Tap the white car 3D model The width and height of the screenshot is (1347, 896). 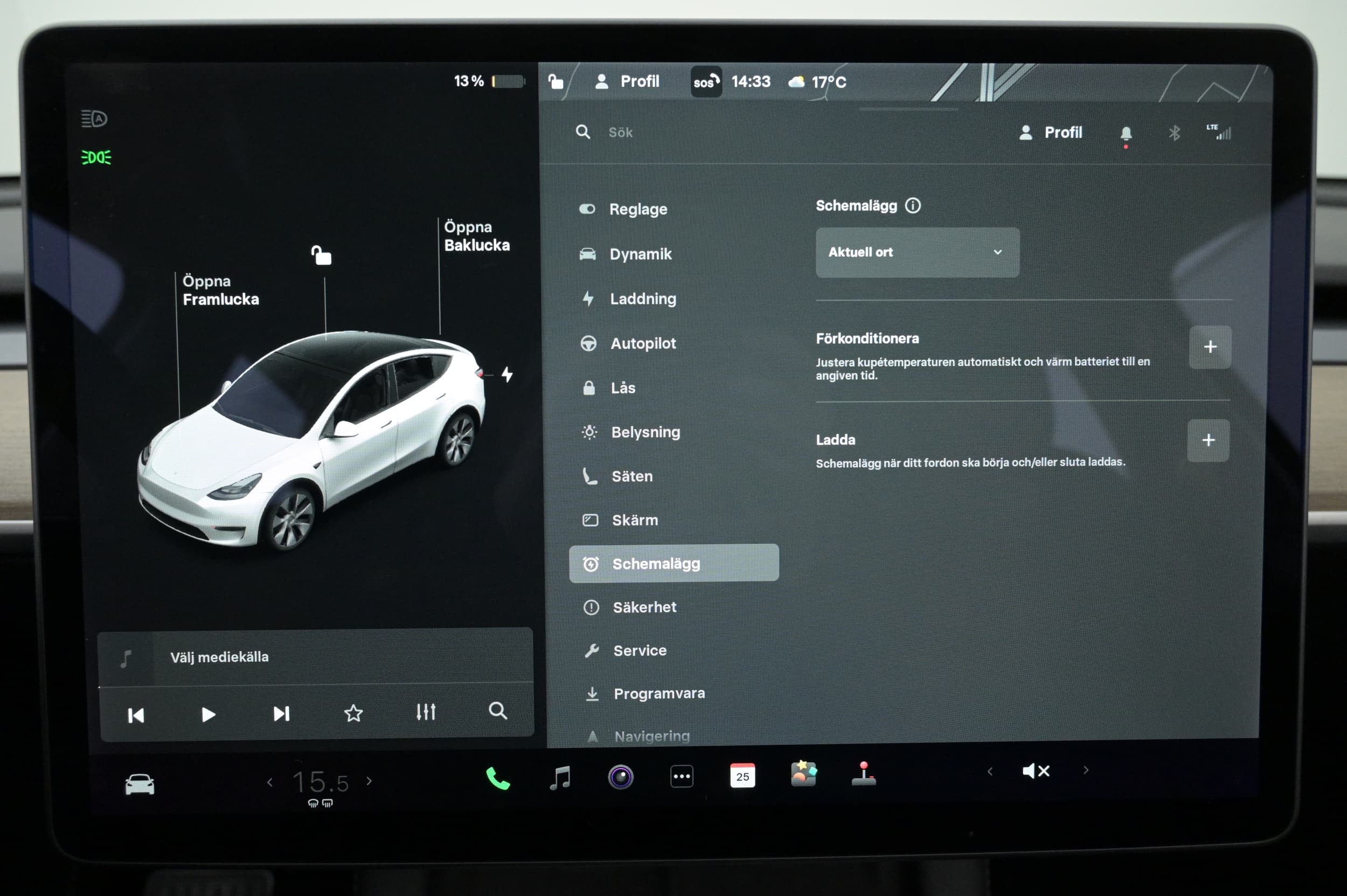[311, 440]
